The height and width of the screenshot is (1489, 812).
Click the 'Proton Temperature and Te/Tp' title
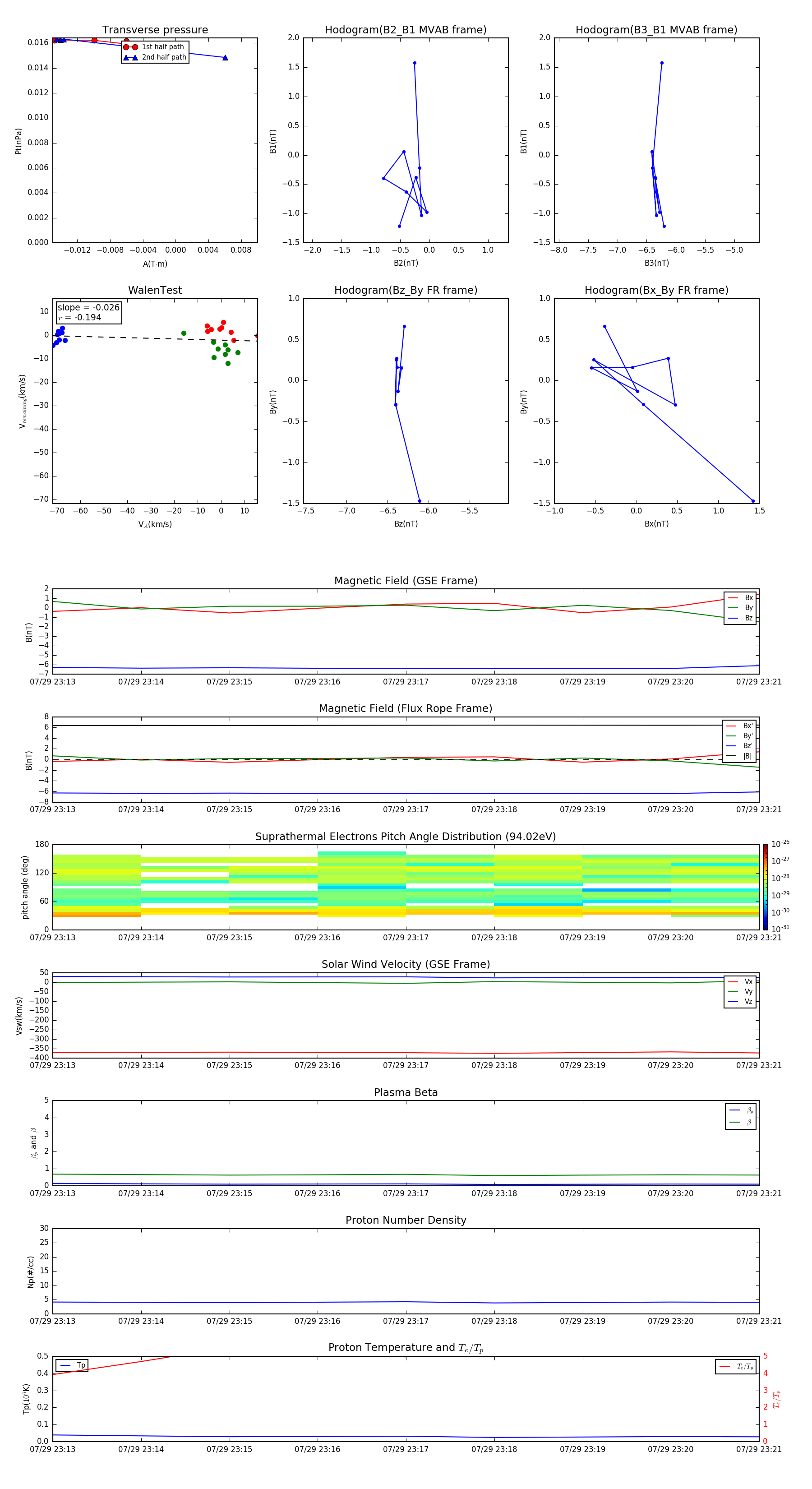[x=406, y=1348]
